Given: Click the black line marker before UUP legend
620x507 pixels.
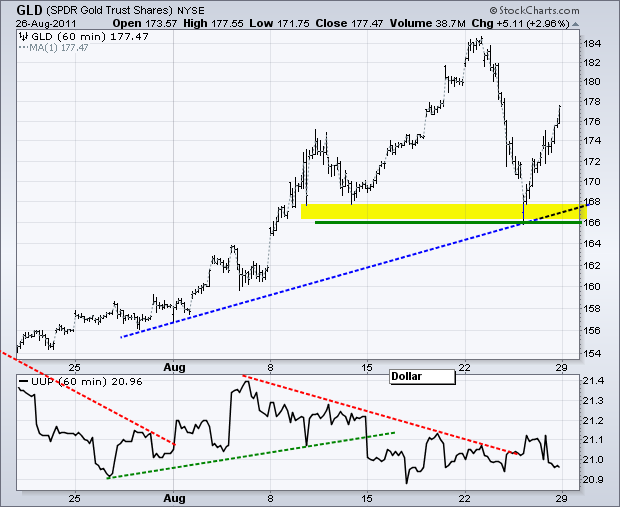Looking at the screenshot, I should coord(24,382).
